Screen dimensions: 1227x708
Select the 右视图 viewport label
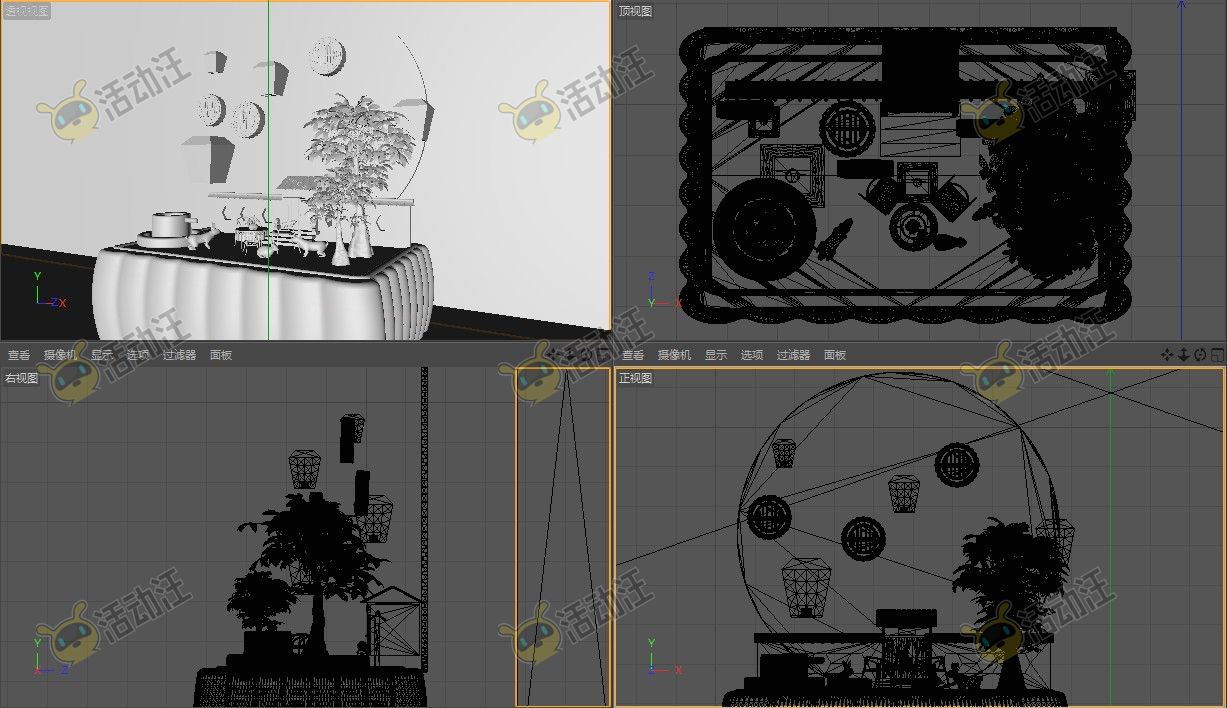click(21, 378)
